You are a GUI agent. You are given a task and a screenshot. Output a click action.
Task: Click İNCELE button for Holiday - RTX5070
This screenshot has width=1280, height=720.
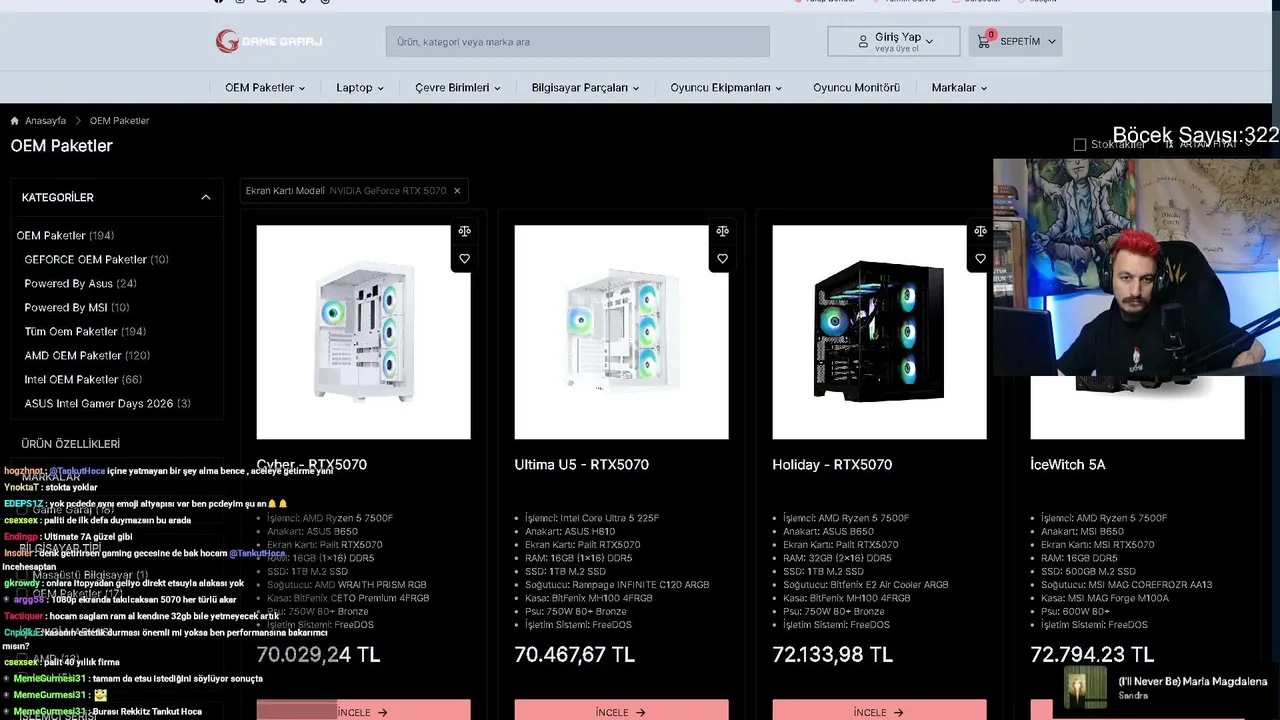pos(879,710)
